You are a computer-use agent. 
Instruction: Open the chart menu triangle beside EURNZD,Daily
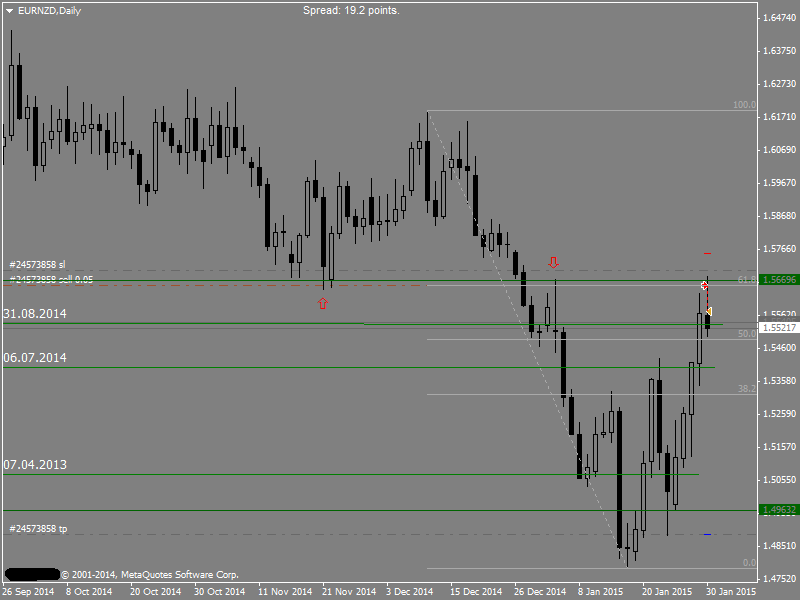(x=9, y=11)
